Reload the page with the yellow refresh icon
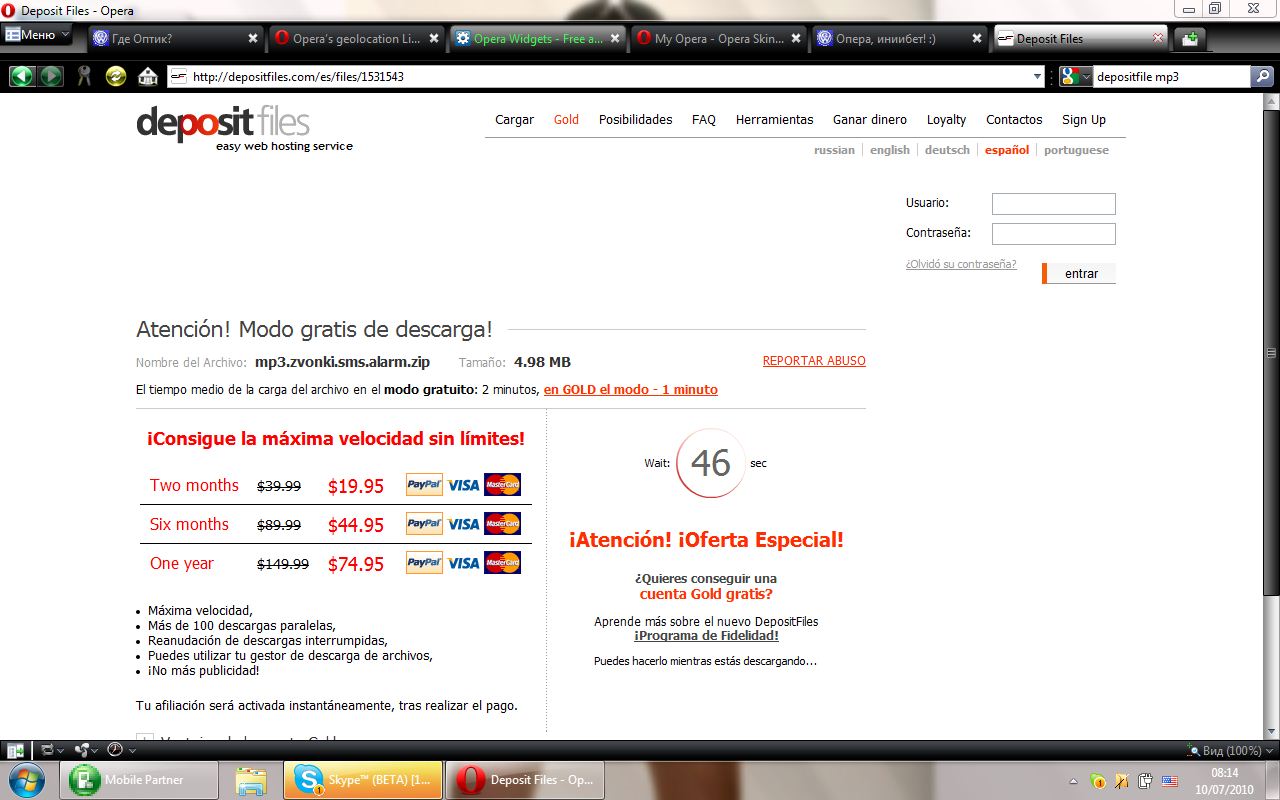 point(116,76)
